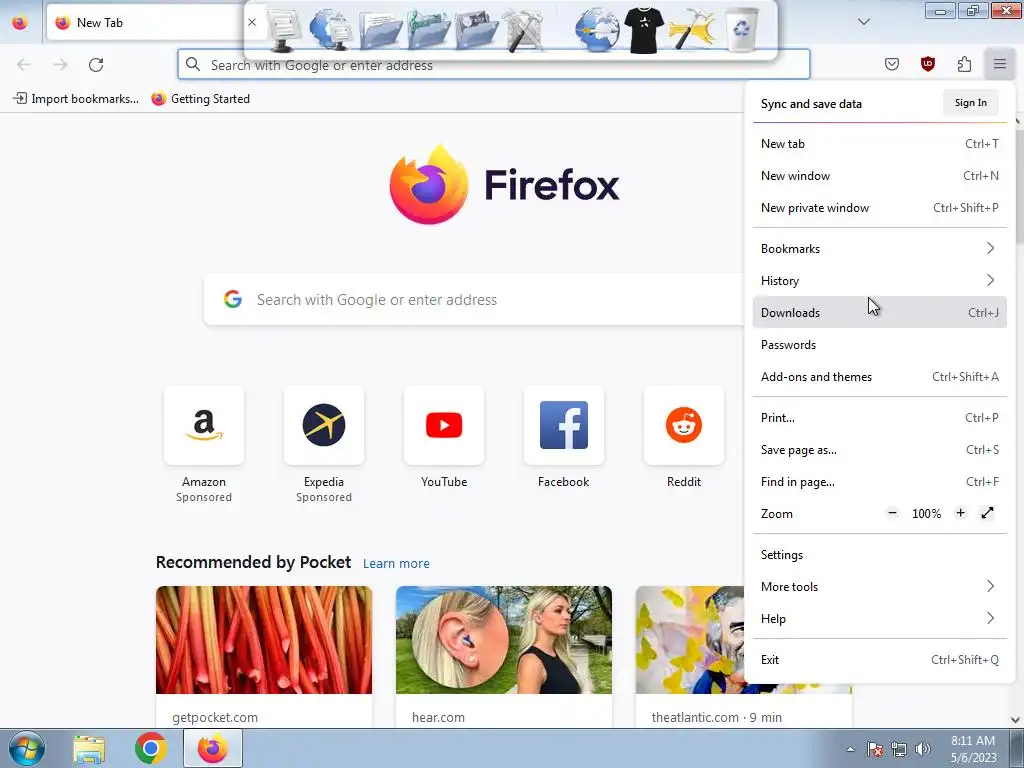Image resolution: width=1024 pixels, height=768 pixels.
Task: Click the reload page button
Action: coord(96,65)
